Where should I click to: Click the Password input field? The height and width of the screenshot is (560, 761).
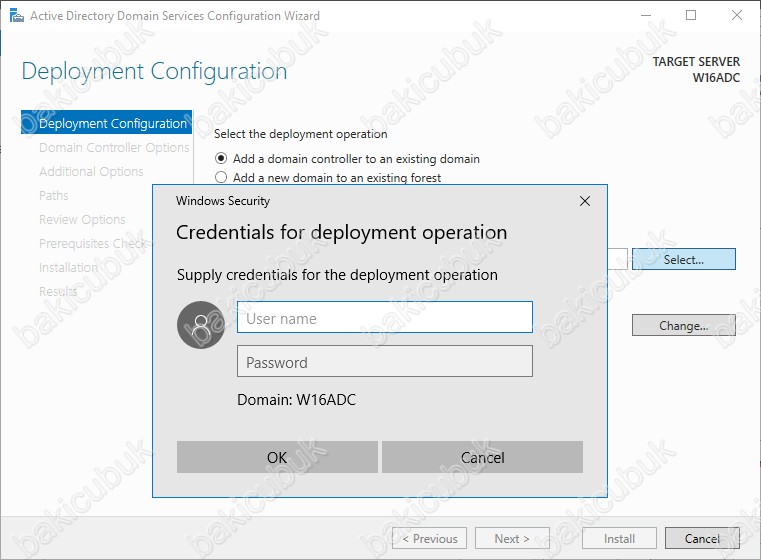pos(384,361)
